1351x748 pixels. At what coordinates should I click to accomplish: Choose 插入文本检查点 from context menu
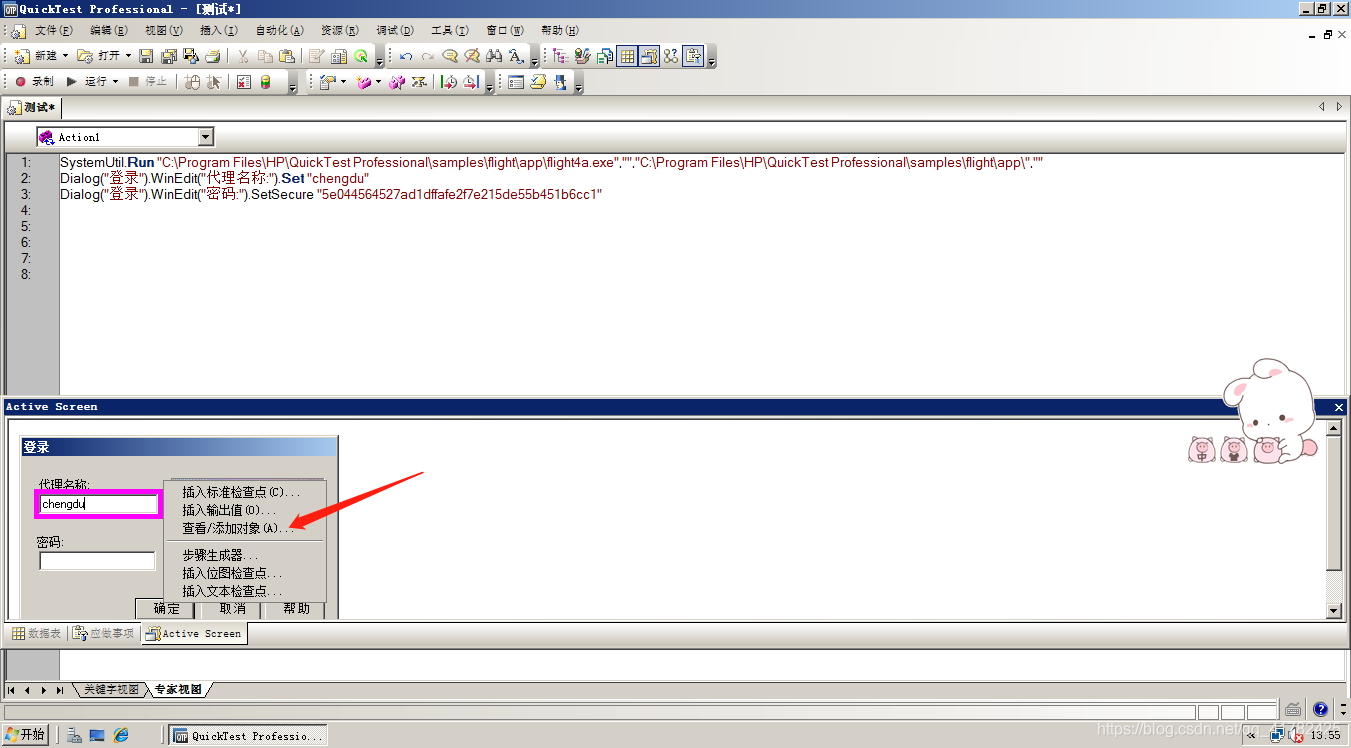[x=245, y=591]
